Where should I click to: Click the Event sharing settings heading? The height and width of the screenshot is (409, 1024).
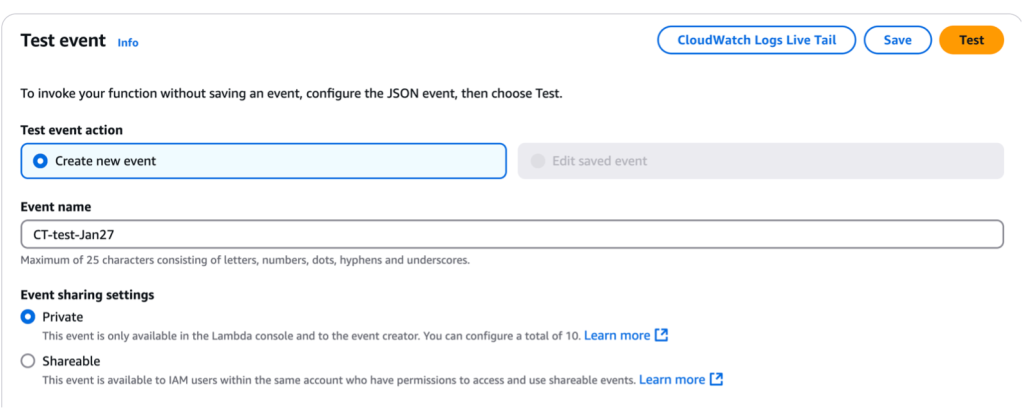click(86, 295)
